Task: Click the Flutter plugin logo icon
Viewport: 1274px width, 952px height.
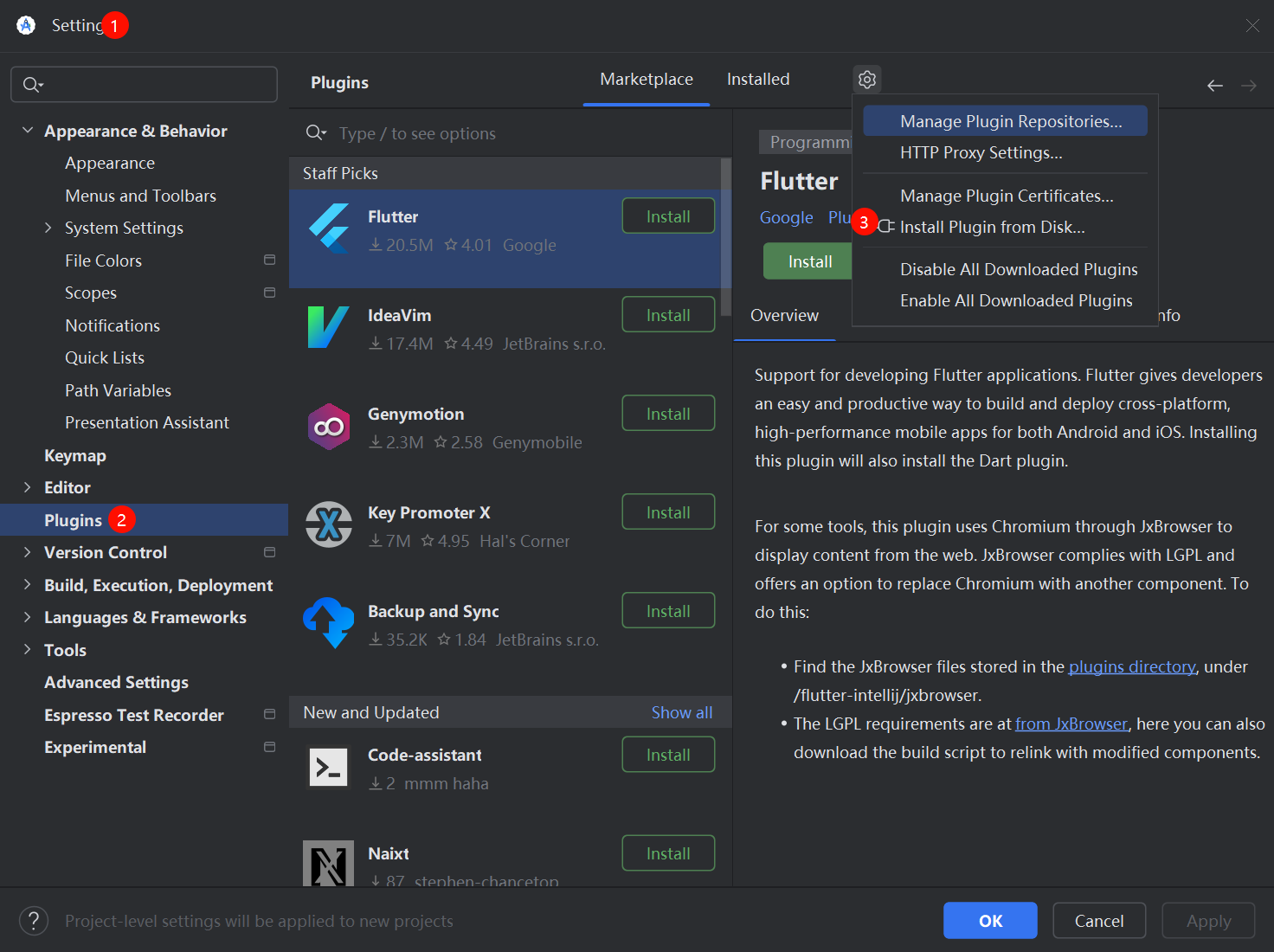Action: [329, 228]
